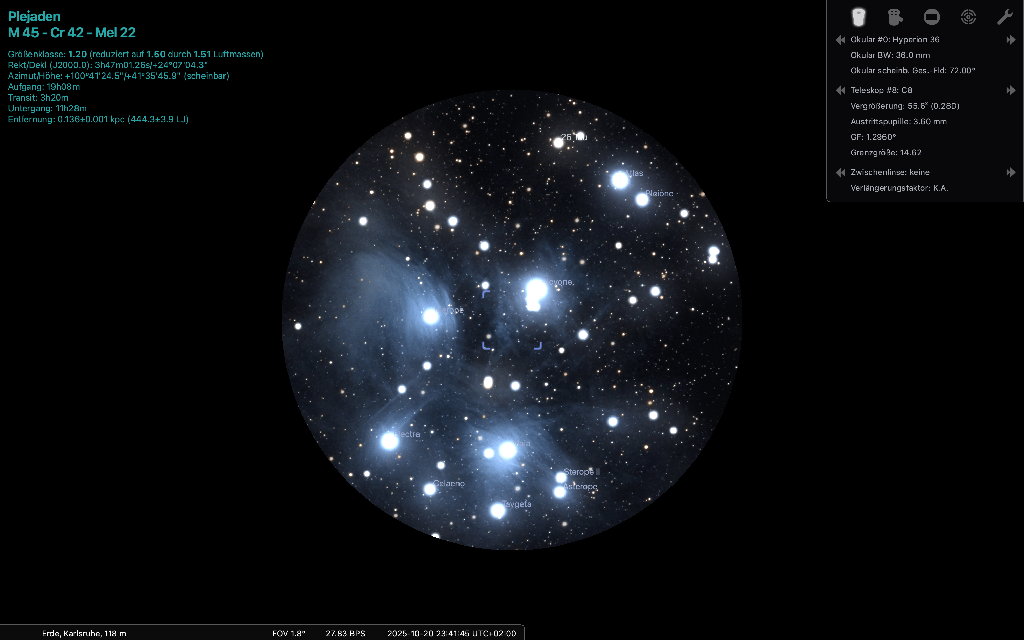This screenshot has height=640, width=1024.
Task: Select the star Taygeta
Action: (x=498, y=510)
